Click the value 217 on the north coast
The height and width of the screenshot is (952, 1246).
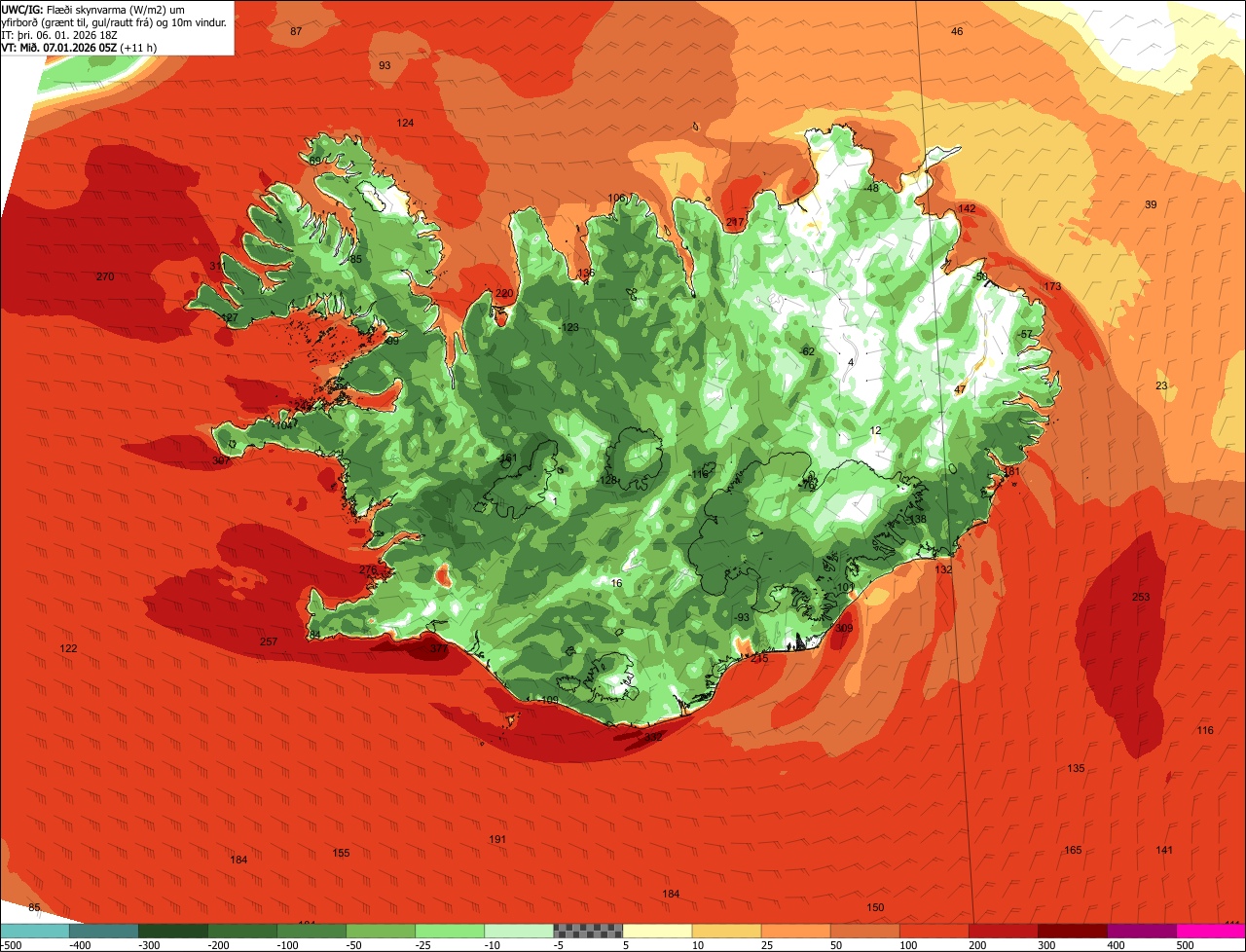click(x=735, y=223)
